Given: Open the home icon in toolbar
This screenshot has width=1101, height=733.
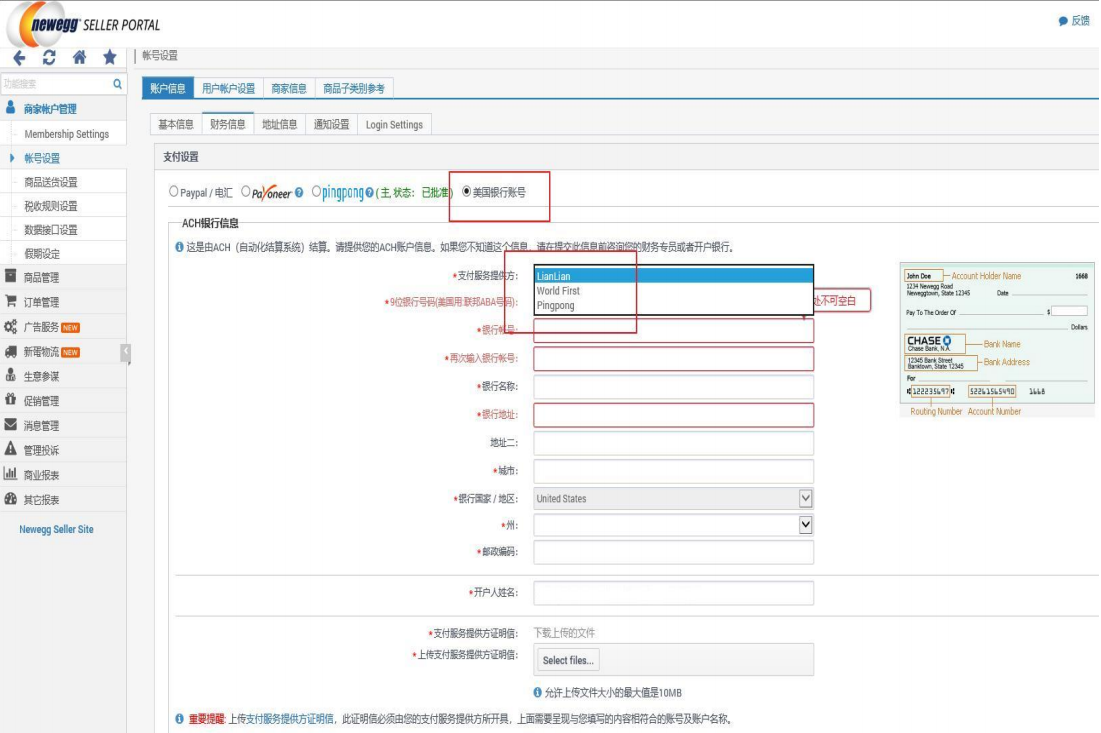Looking at the screenshot, I should (x=79, y=57).
